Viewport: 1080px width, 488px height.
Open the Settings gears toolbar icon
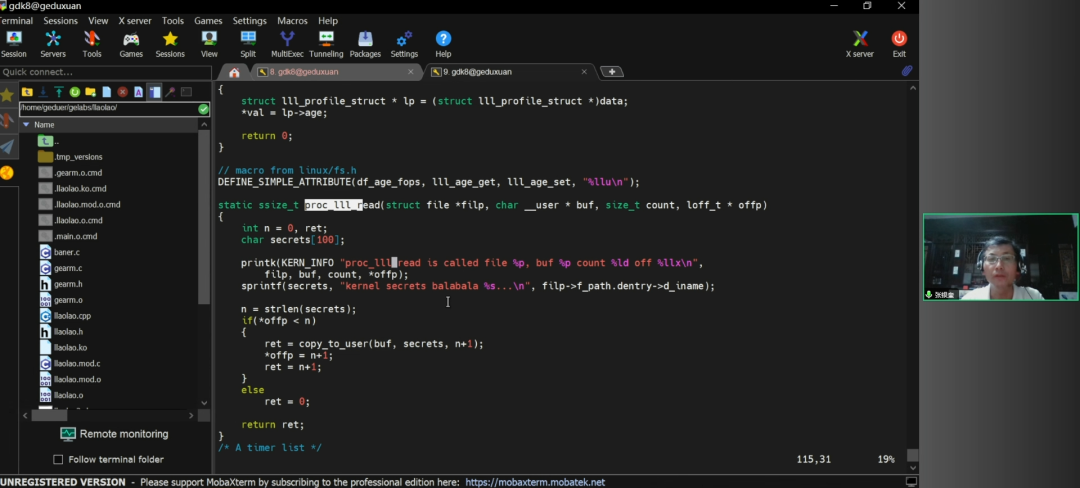(404, 45)
